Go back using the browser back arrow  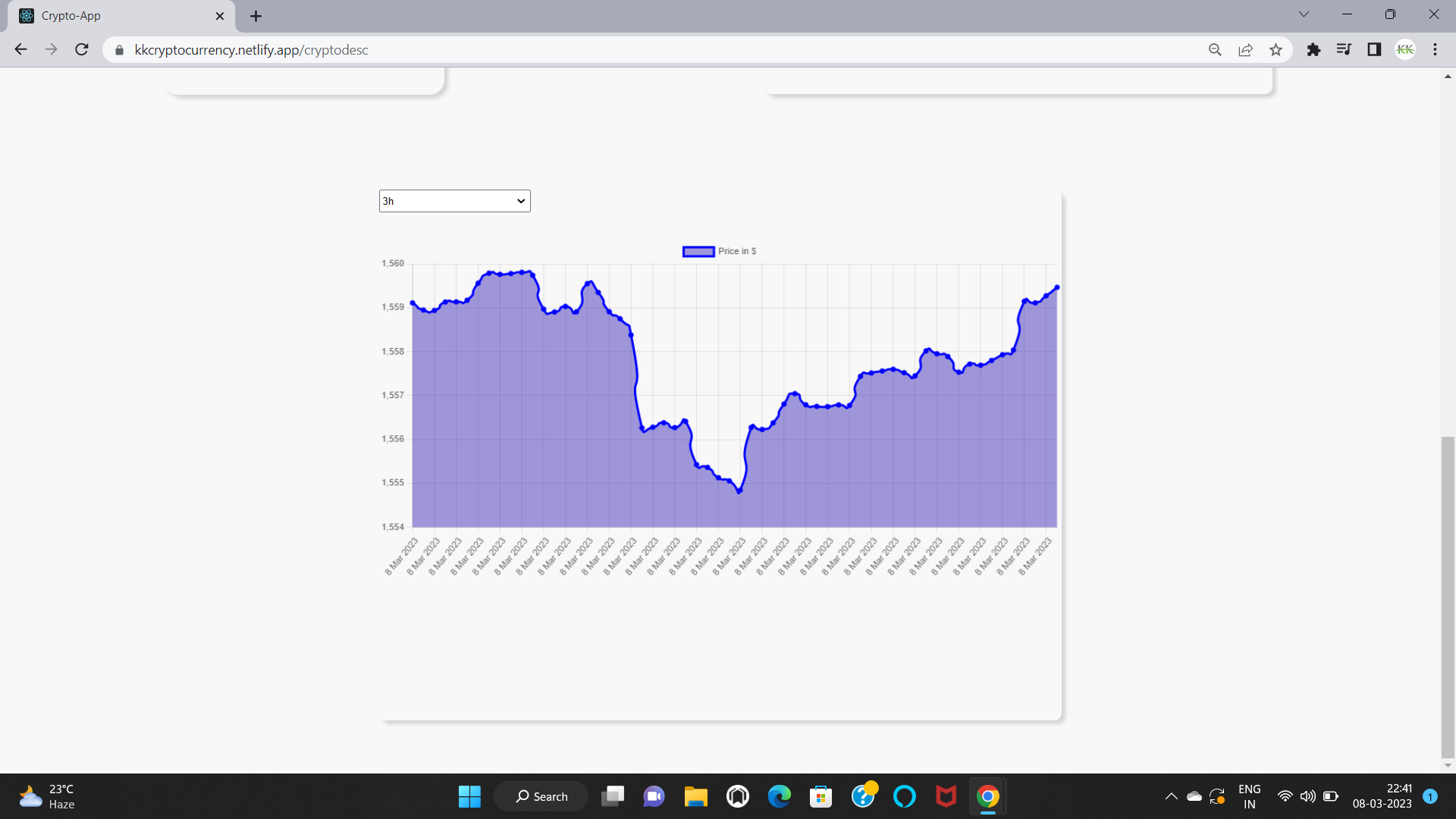click(x=20, y=50)
